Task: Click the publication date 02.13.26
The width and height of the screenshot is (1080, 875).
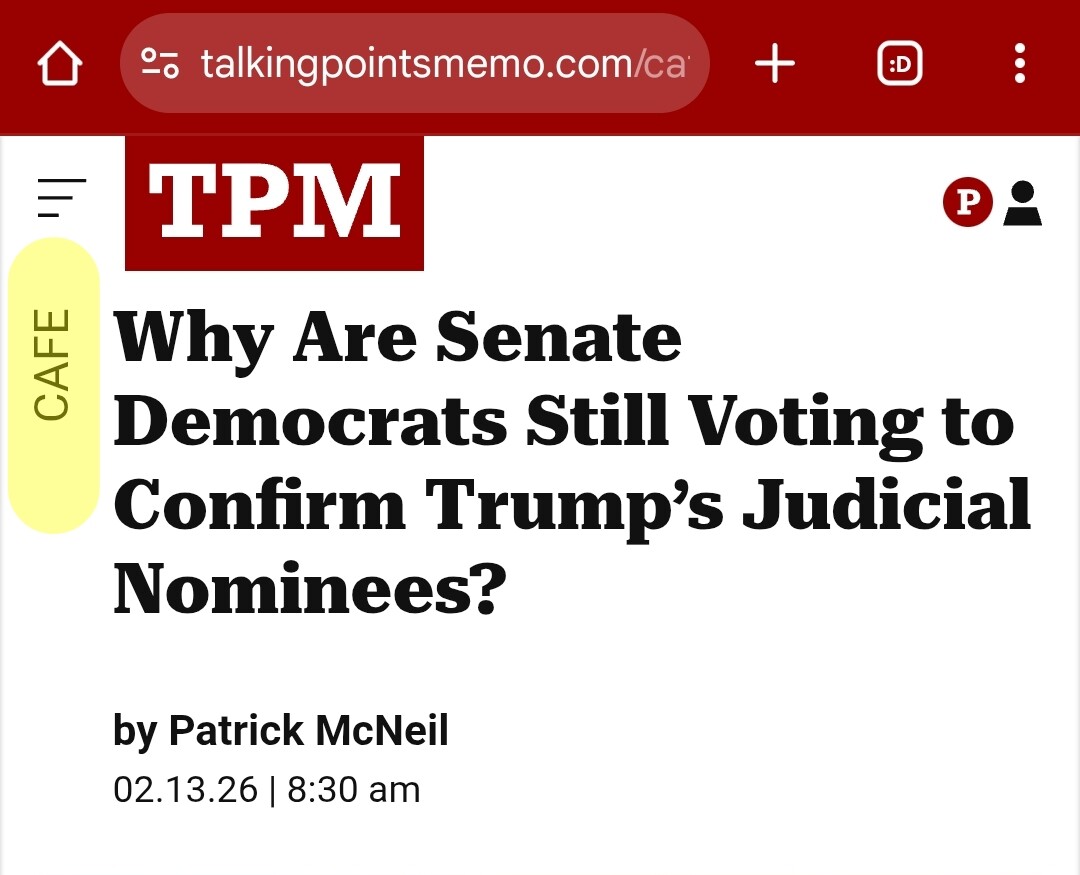Action: [185, 789]
